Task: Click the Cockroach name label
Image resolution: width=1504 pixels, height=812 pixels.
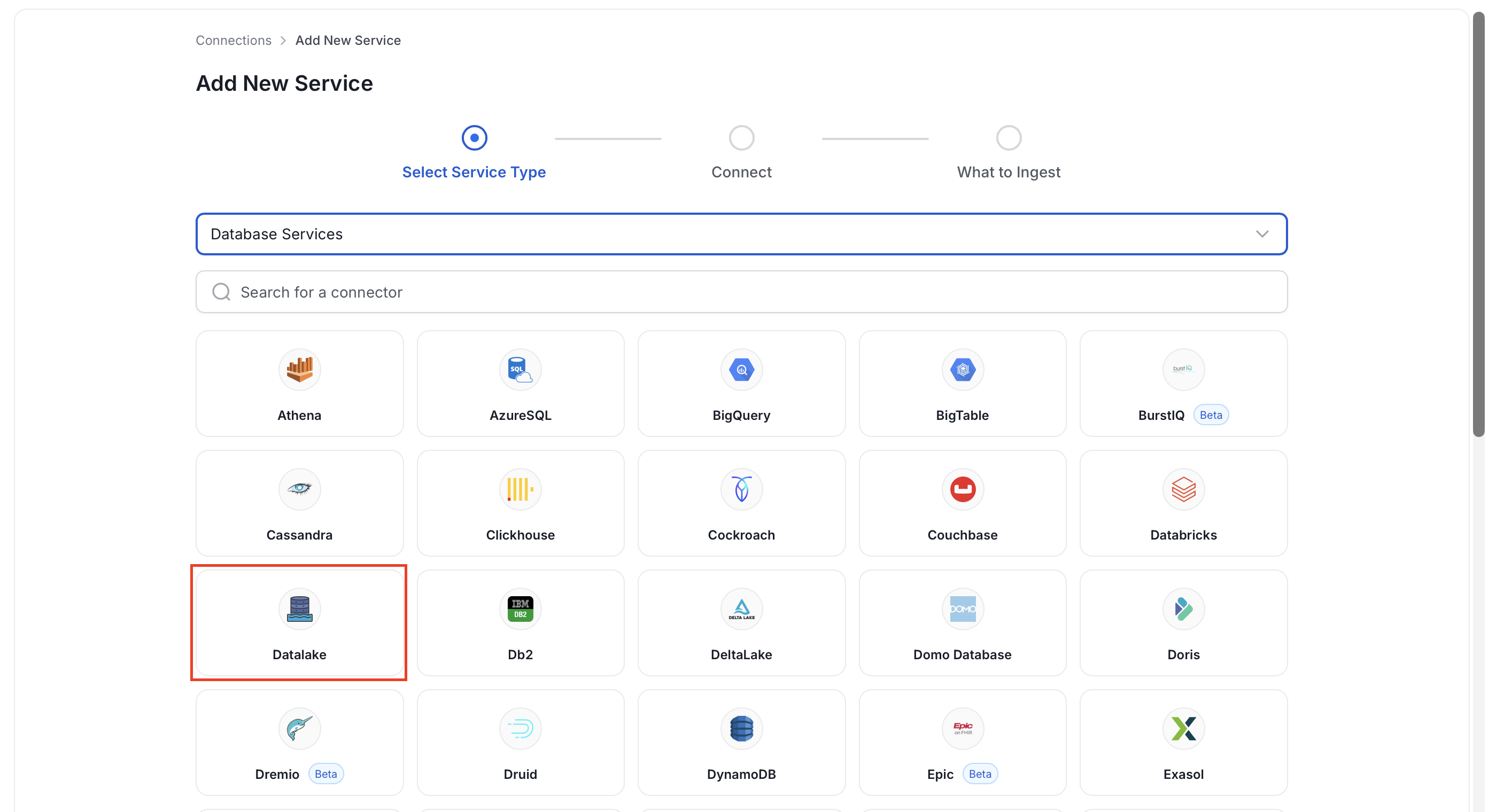Action: click(741, 535)
